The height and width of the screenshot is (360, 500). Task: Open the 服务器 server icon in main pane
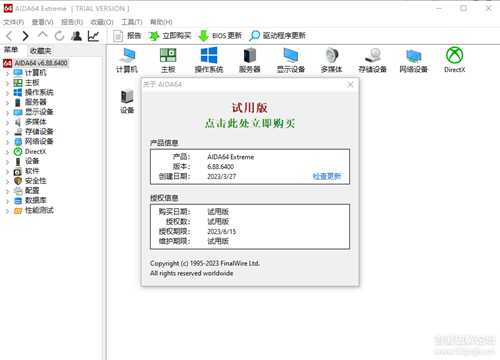250,60
